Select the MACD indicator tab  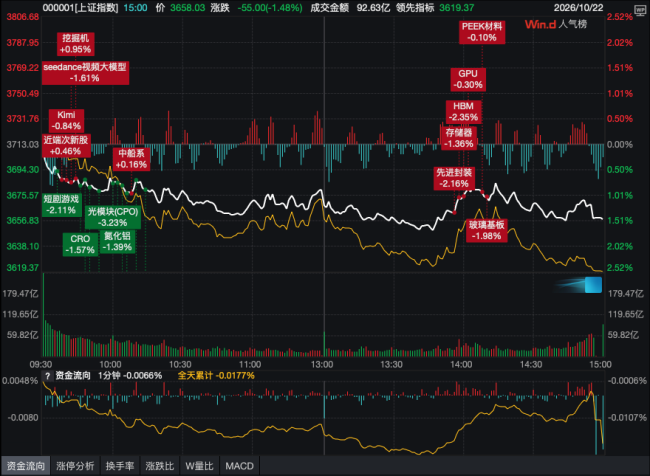tap(240, 466)
